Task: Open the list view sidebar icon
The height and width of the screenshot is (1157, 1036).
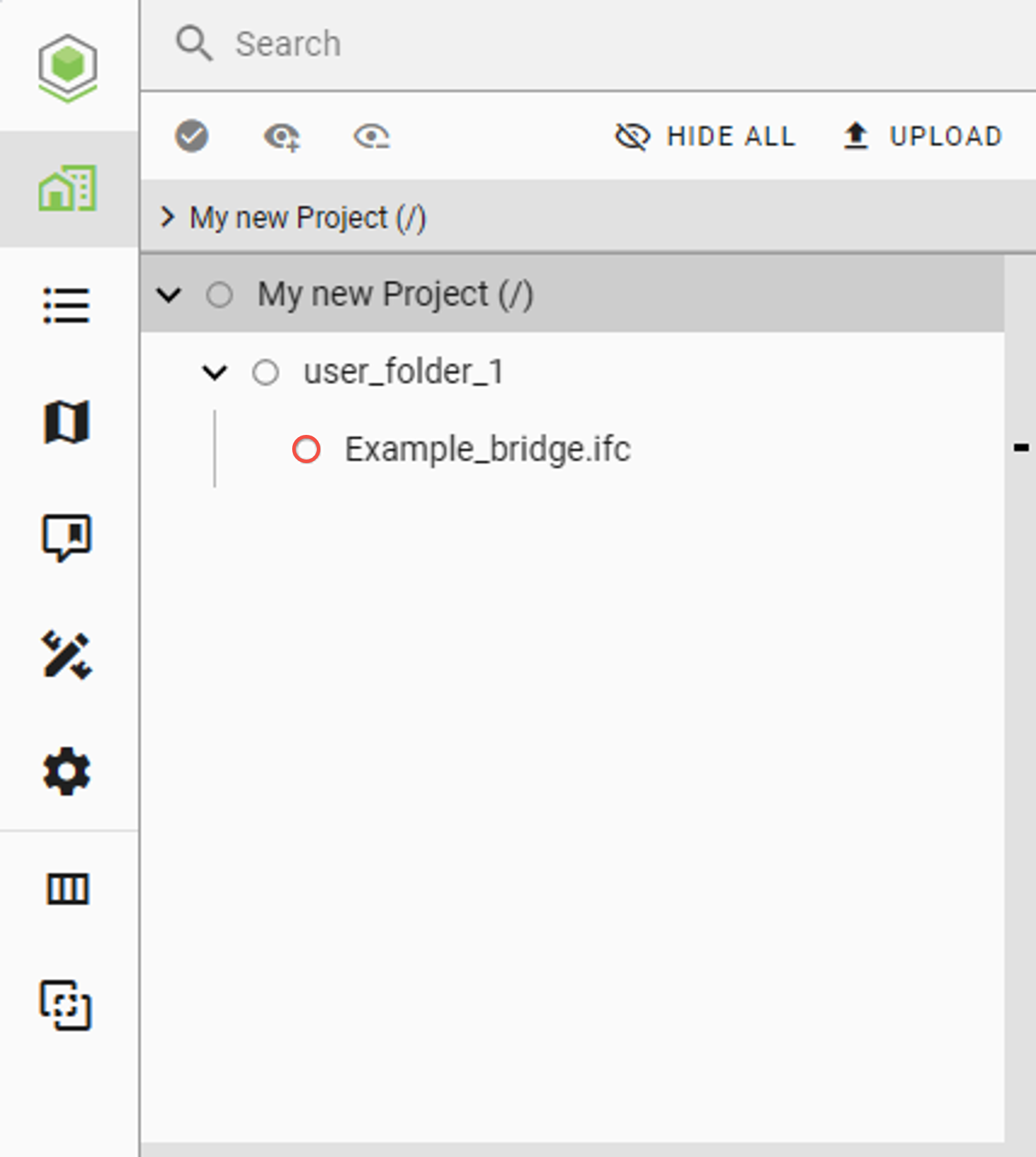Action: [x=67, y=305]
